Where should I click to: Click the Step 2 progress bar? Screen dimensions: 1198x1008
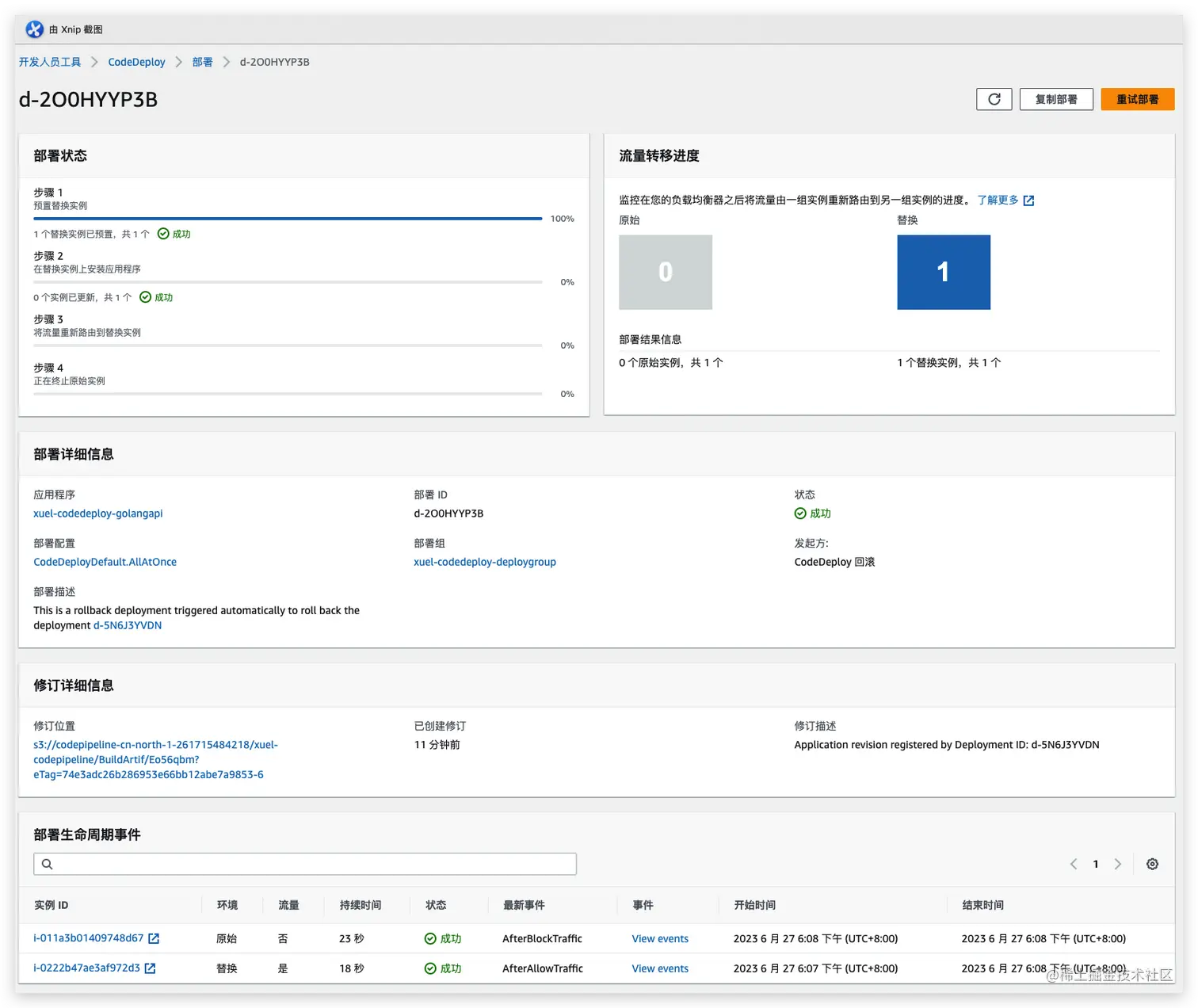coord(288,282)
